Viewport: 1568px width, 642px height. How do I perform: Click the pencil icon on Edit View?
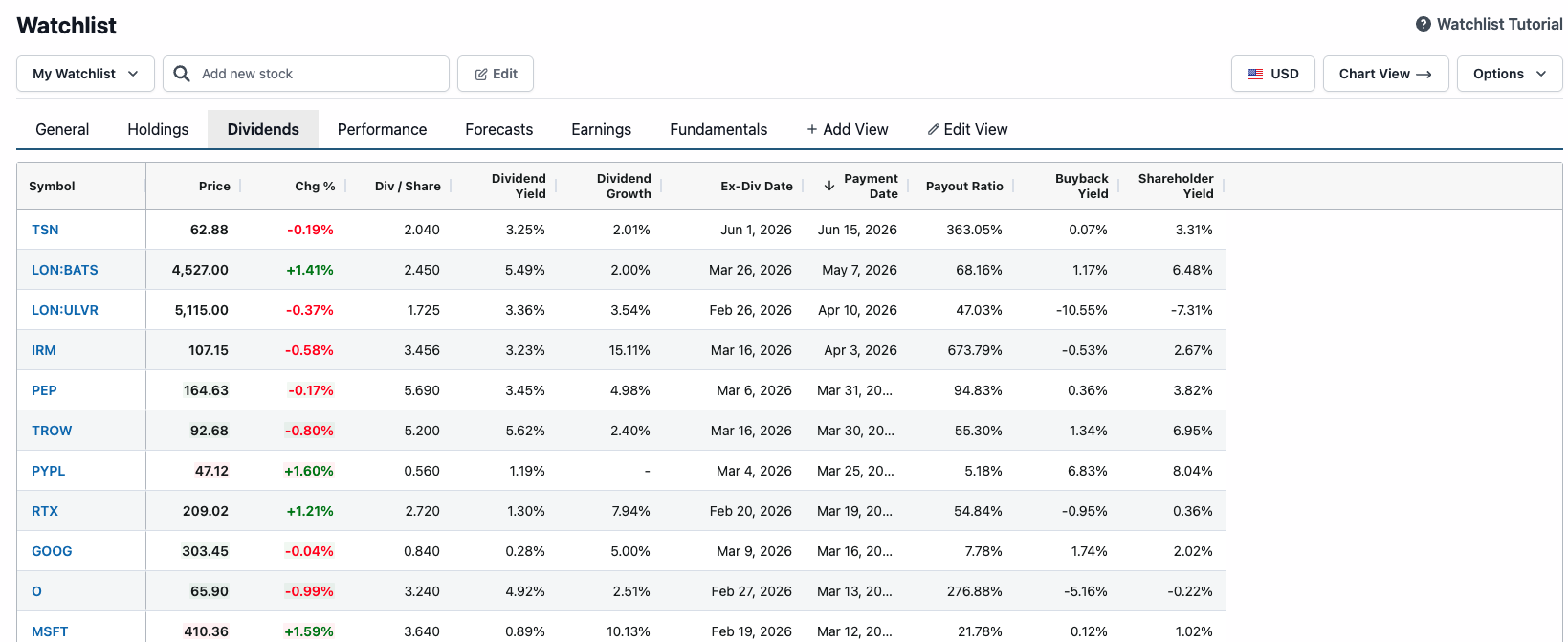pos(933,129)
